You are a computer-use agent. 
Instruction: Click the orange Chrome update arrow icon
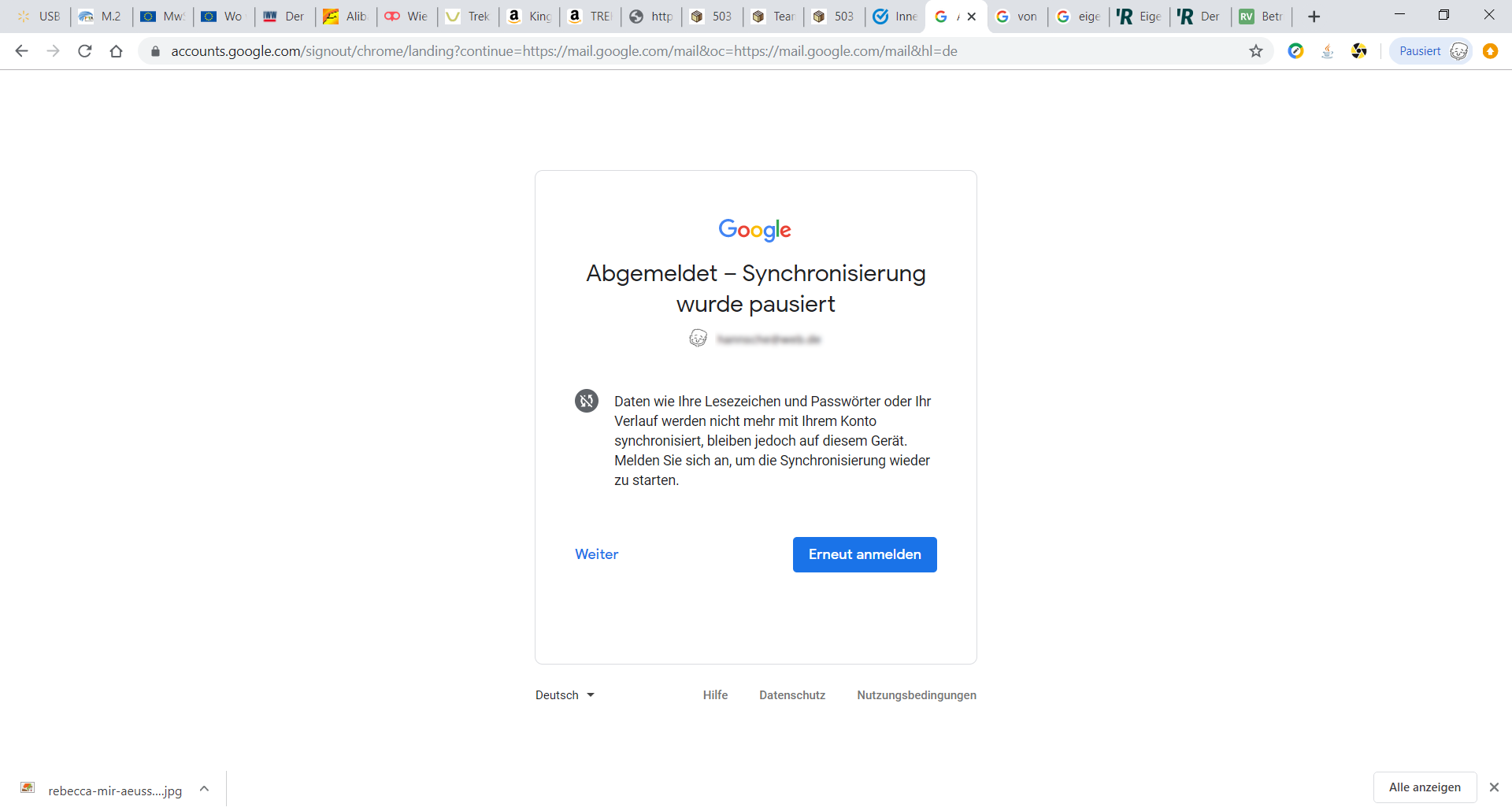click(x=1491, y=51)
